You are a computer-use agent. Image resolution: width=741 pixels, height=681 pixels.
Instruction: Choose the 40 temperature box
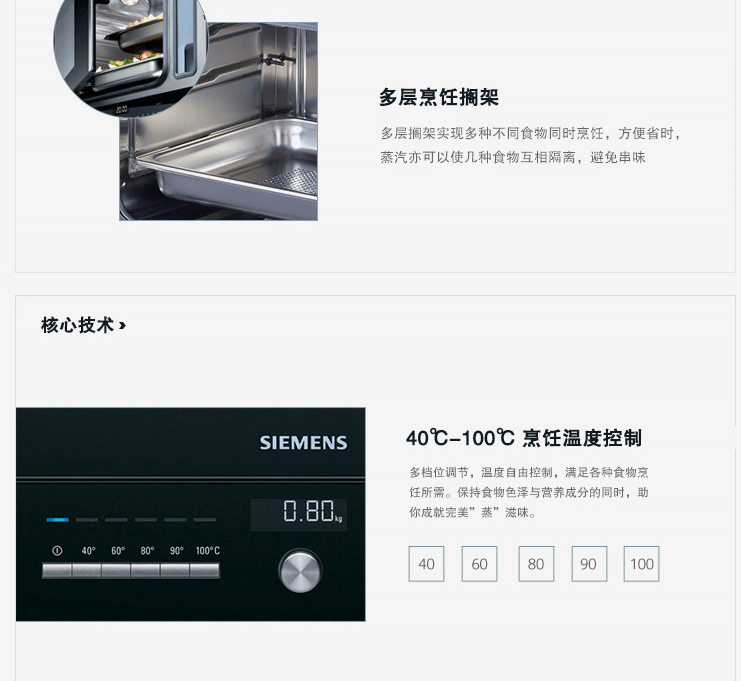(x=426, y=564)
